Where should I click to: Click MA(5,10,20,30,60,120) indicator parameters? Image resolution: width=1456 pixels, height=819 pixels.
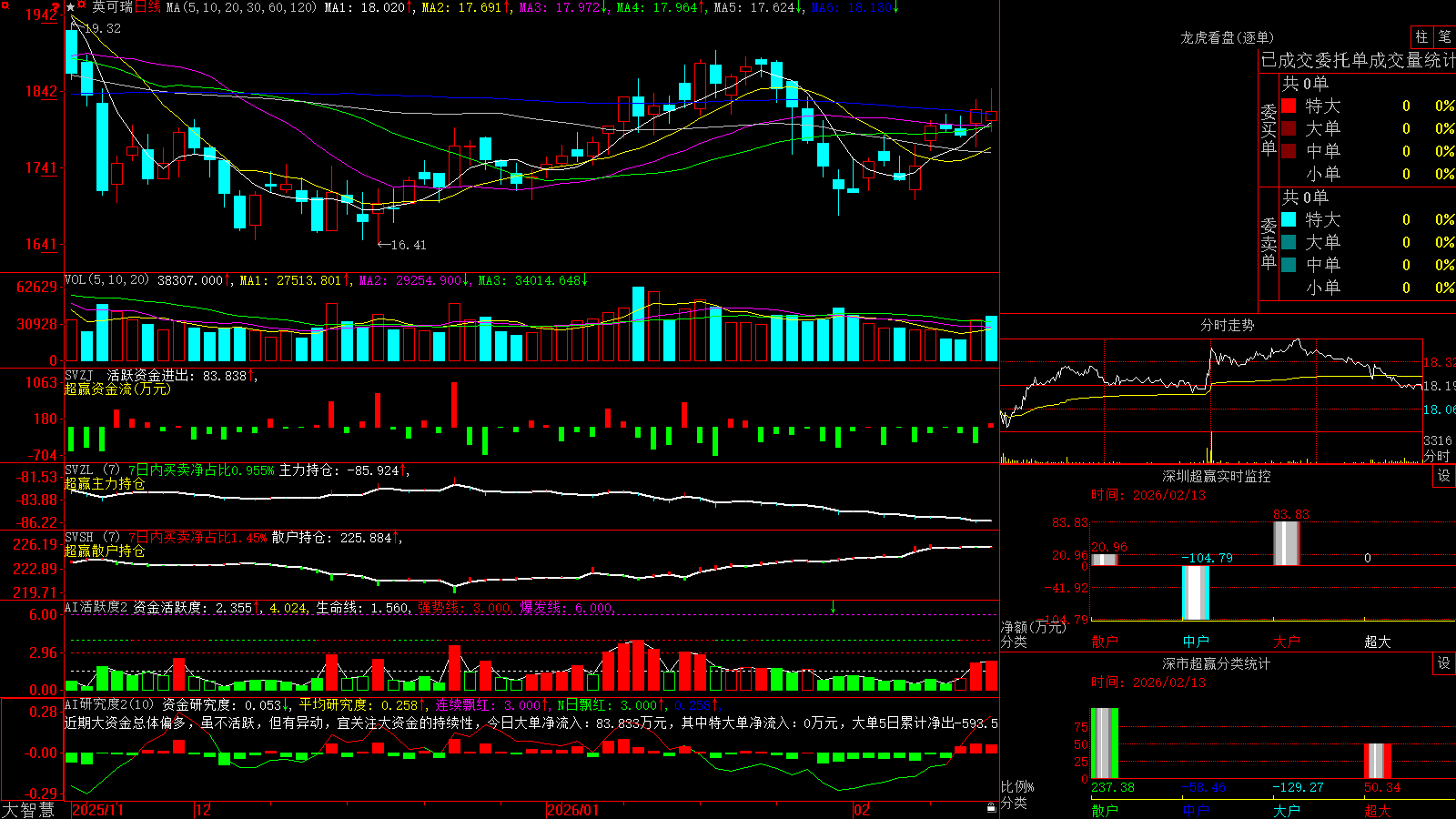241,7
